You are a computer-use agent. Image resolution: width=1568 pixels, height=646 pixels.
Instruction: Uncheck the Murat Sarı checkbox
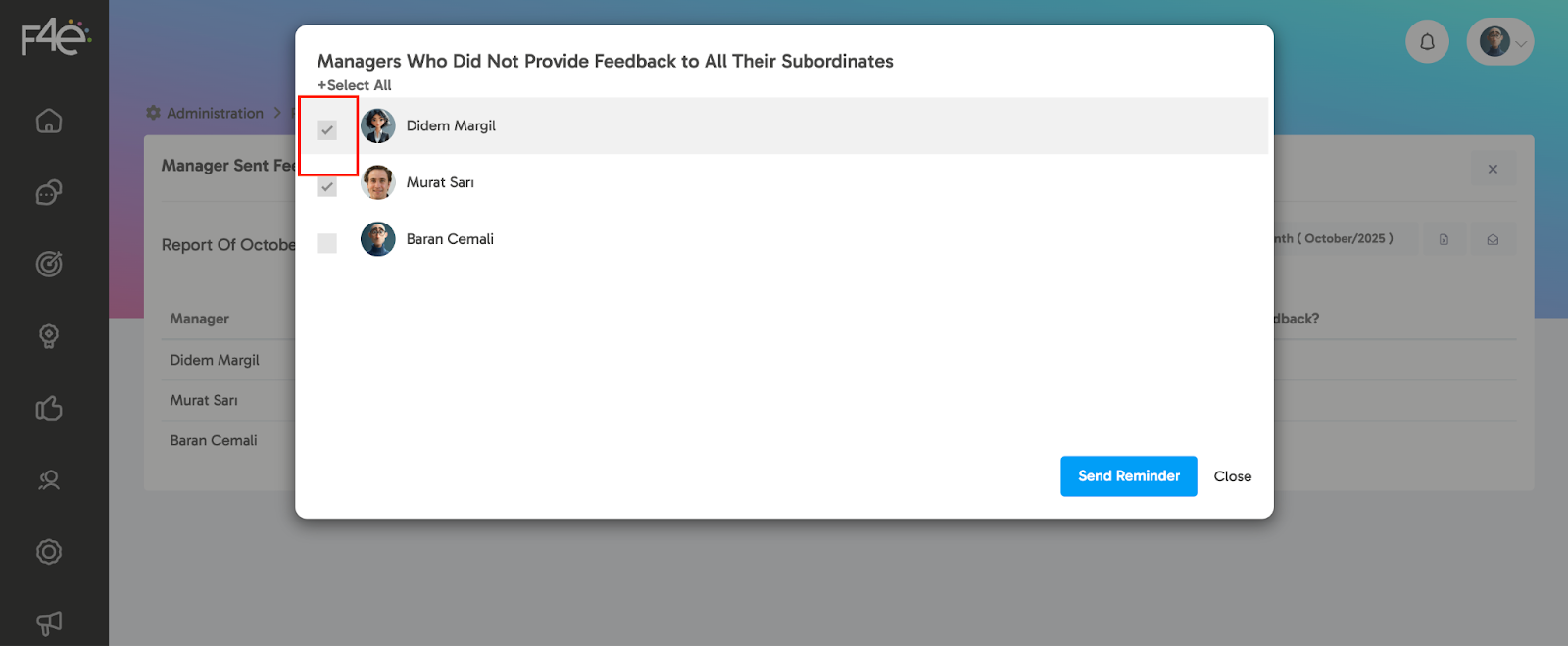click(x=327, y=186)
